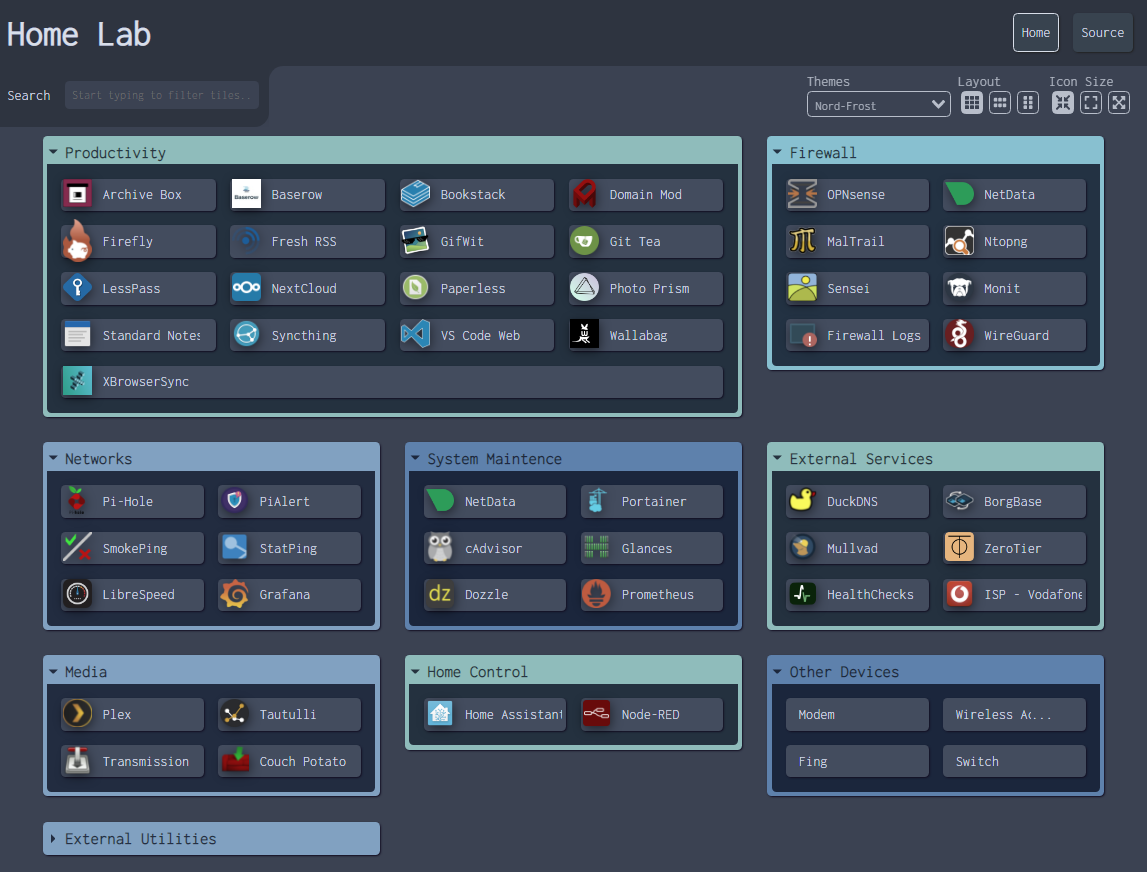Open the Modem device link
This screenshot has height=872, width=1147.
click(x=857, y=714)
